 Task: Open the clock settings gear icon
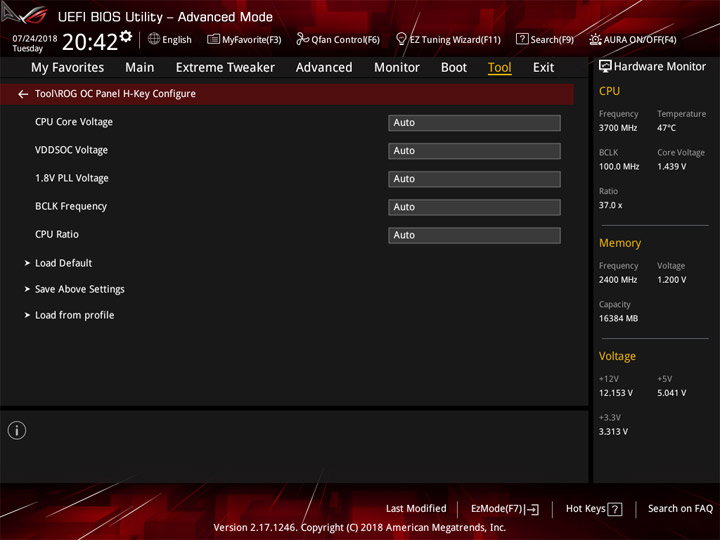pos(126,36)
